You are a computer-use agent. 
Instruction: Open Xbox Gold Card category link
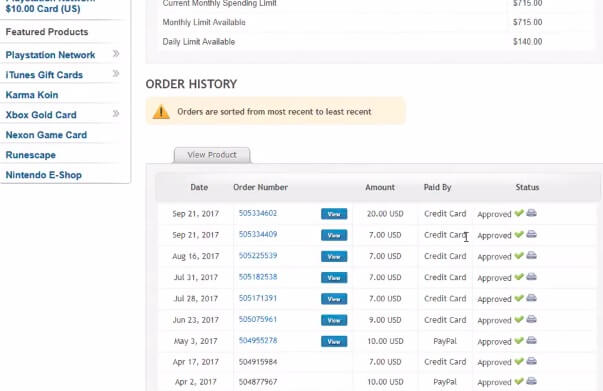pos(41,115)
